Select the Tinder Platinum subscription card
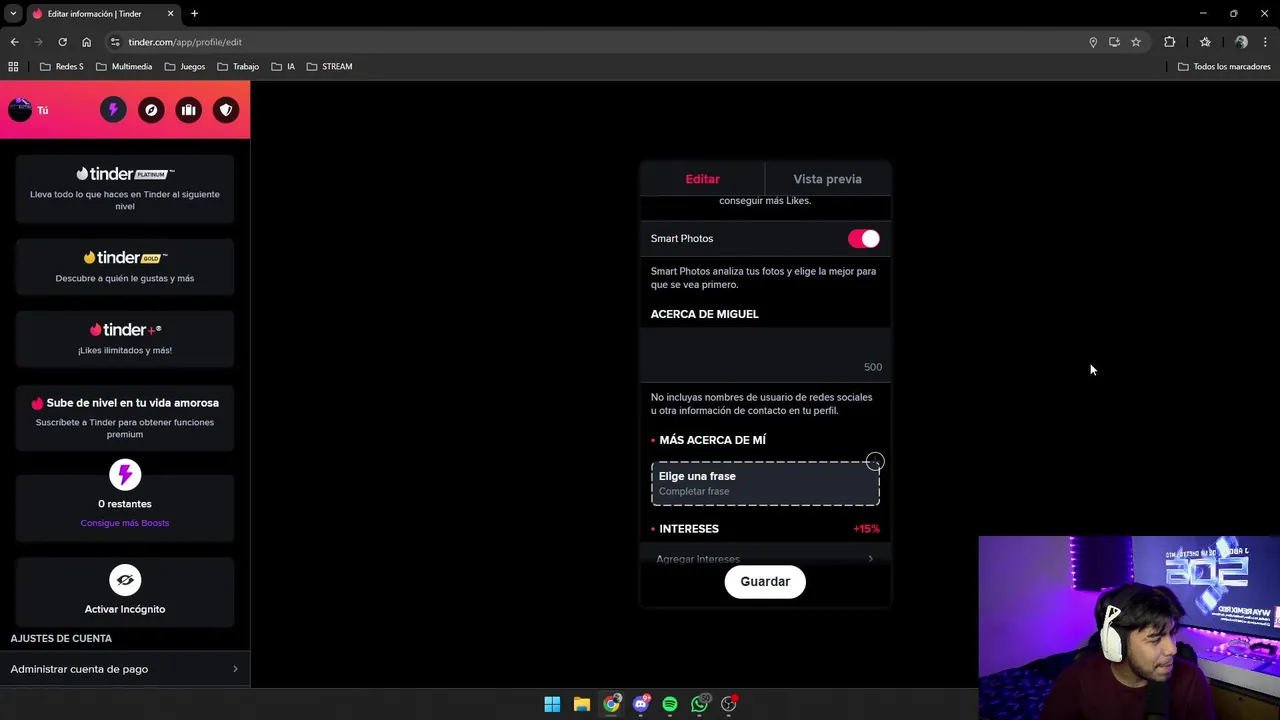 click(x=125, y=188)
